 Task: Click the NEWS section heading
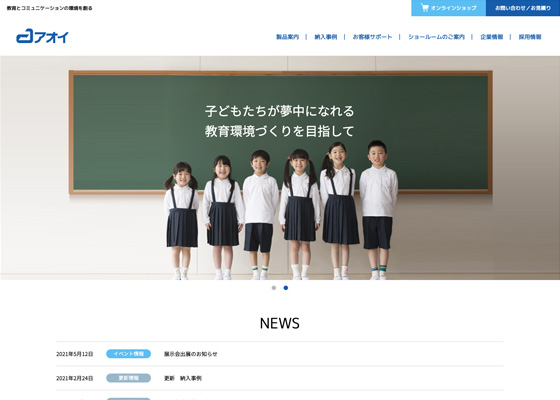click(x=280, y=323)
